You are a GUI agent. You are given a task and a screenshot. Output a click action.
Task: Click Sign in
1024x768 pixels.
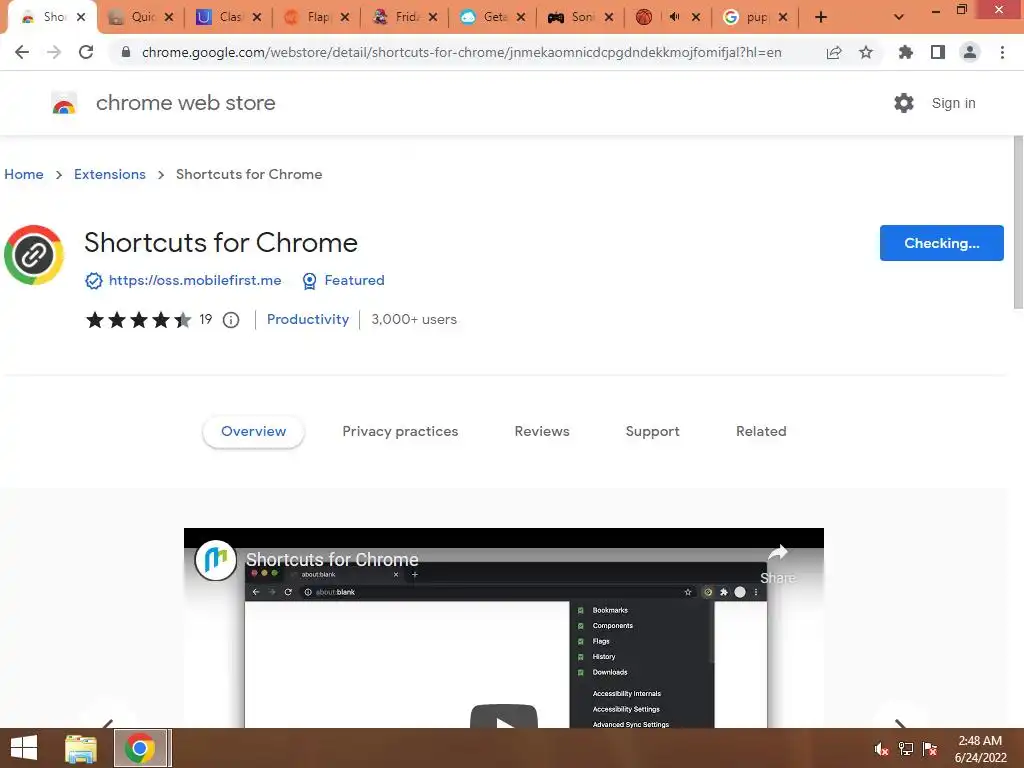click(x=953, y=103)
